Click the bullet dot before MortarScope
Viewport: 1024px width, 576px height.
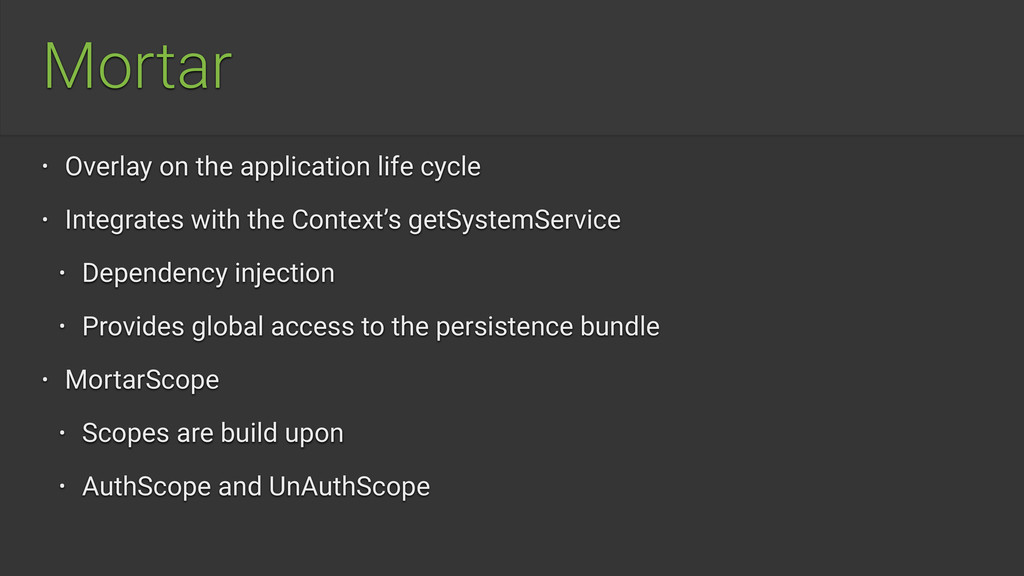(45, 379)
